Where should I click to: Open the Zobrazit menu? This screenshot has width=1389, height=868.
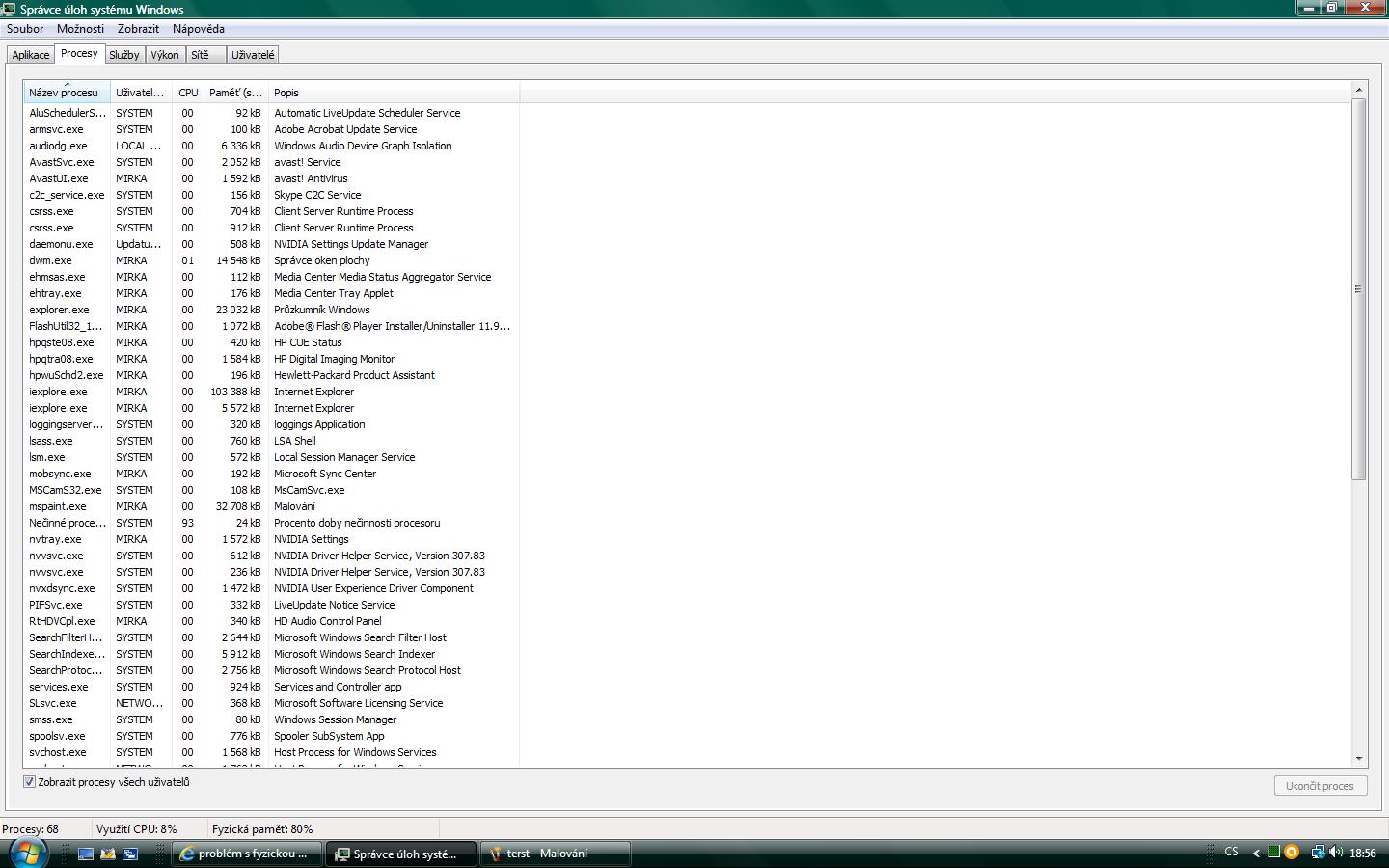[x=138, y=29]
